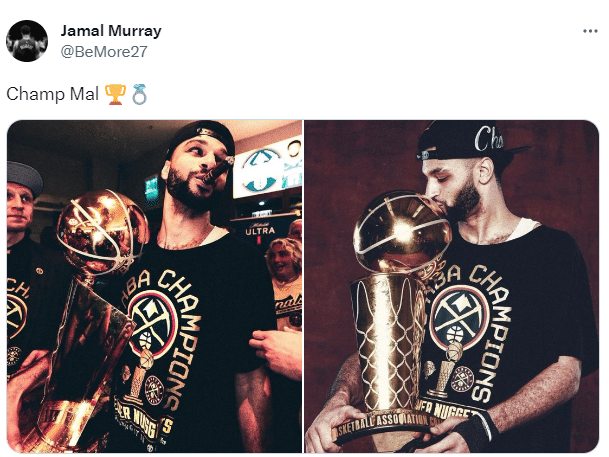Select the Champ Mal tweet text
Image resolution: width=609 pixels, height=457 pixels.
[x=52, y=94]
